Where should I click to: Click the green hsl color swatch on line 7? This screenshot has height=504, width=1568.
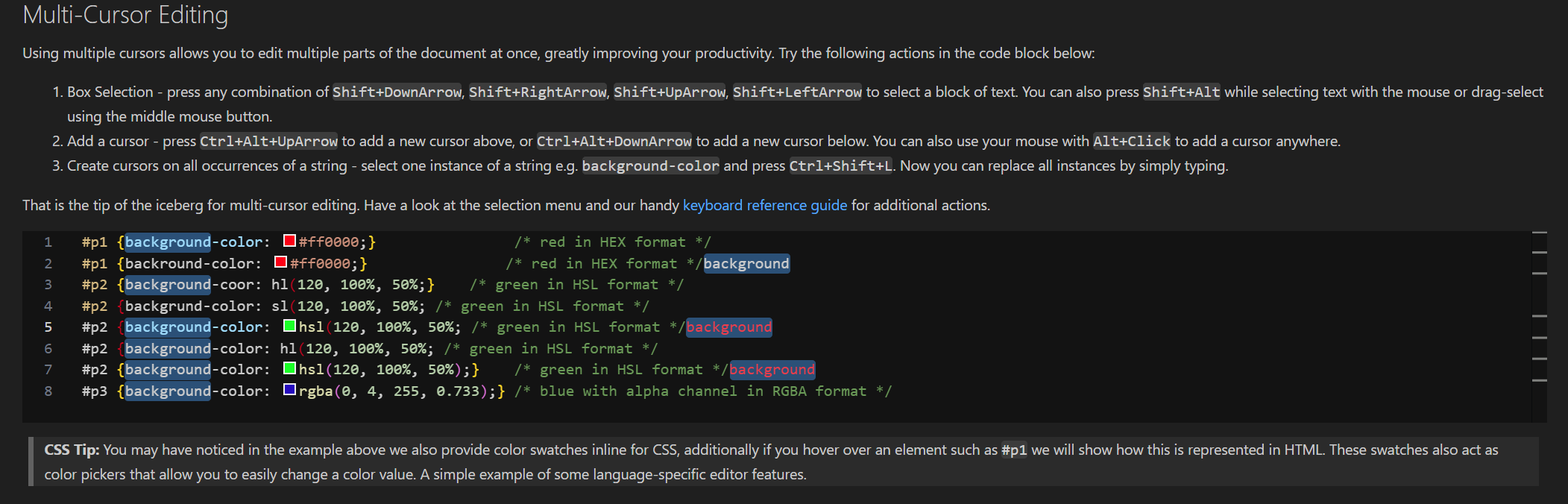(x=290, y=368)
